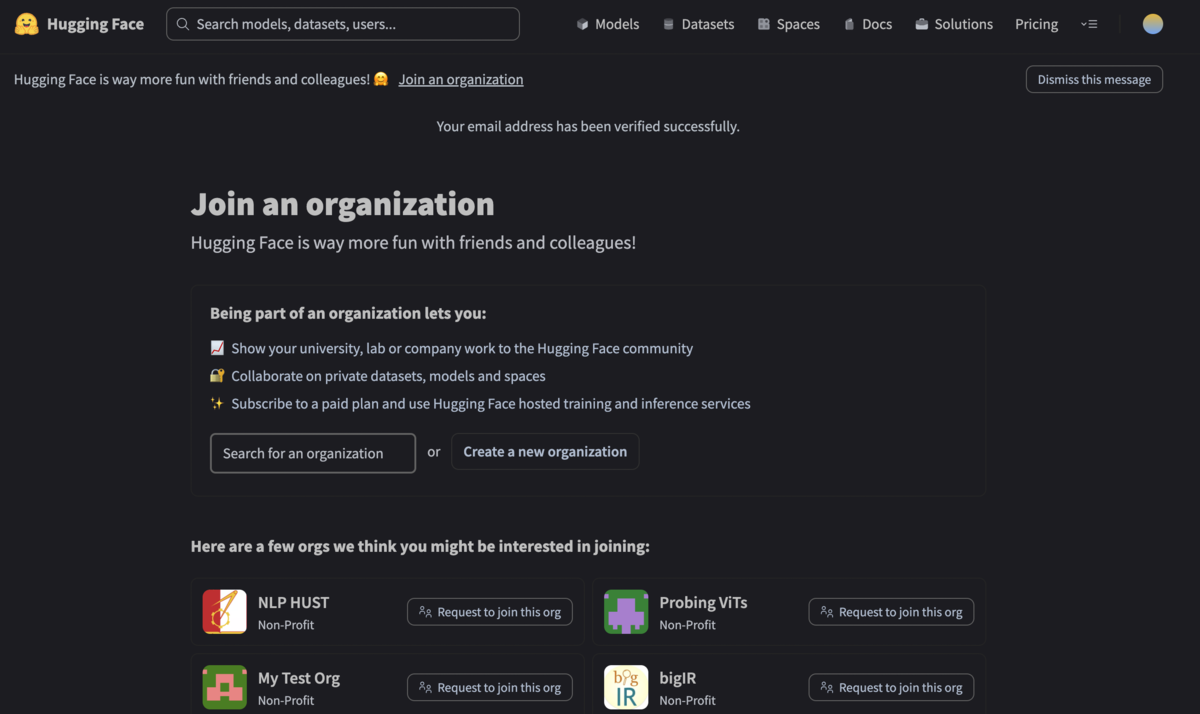Follow the Join an organization link
Image resolution: width=1200 pixels, height=714 pixels.
pos(461,80)
